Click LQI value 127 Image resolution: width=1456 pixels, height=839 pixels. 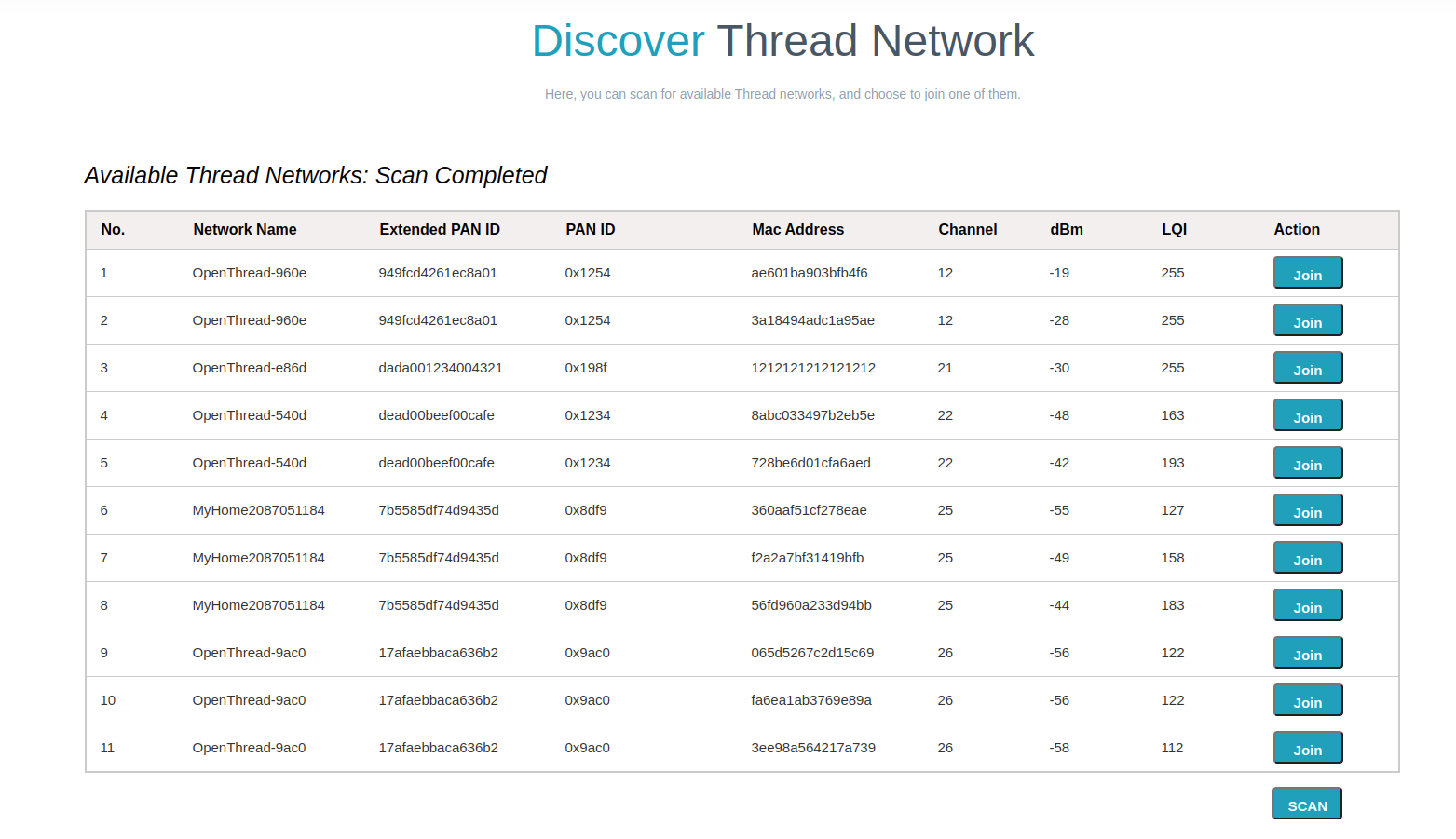point(1173,510)
